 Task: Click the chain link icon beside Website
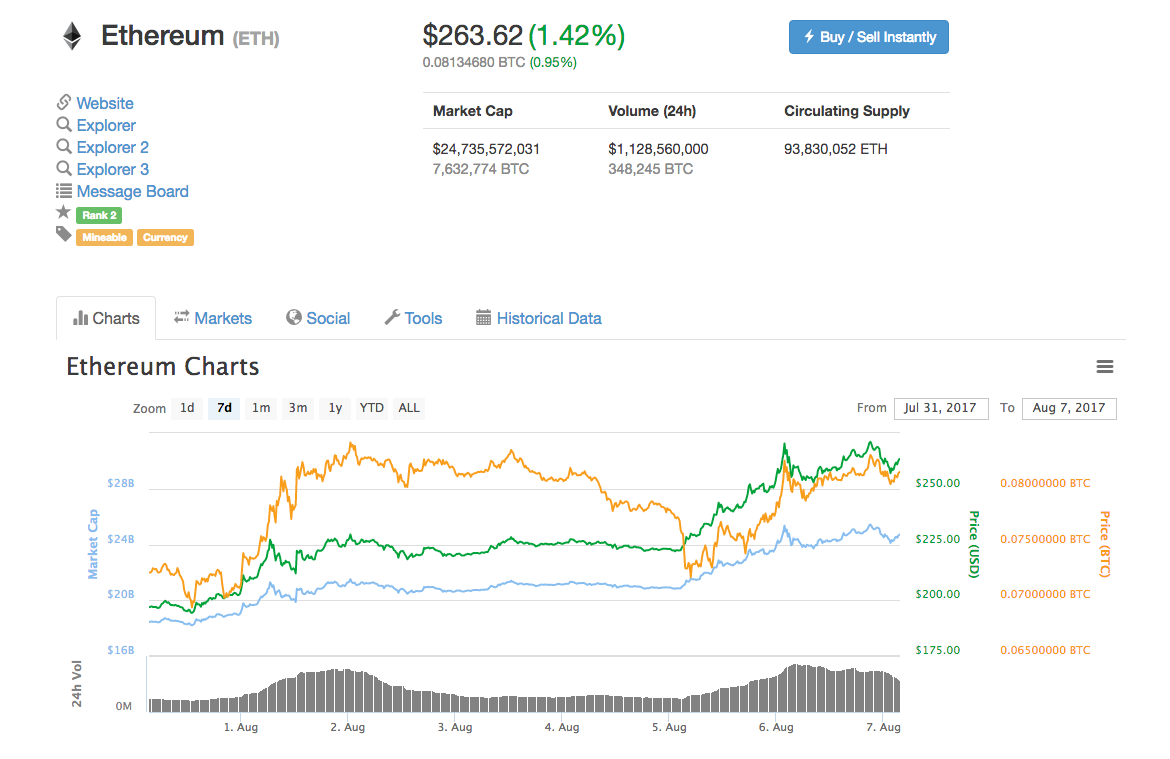pos(64,102)
